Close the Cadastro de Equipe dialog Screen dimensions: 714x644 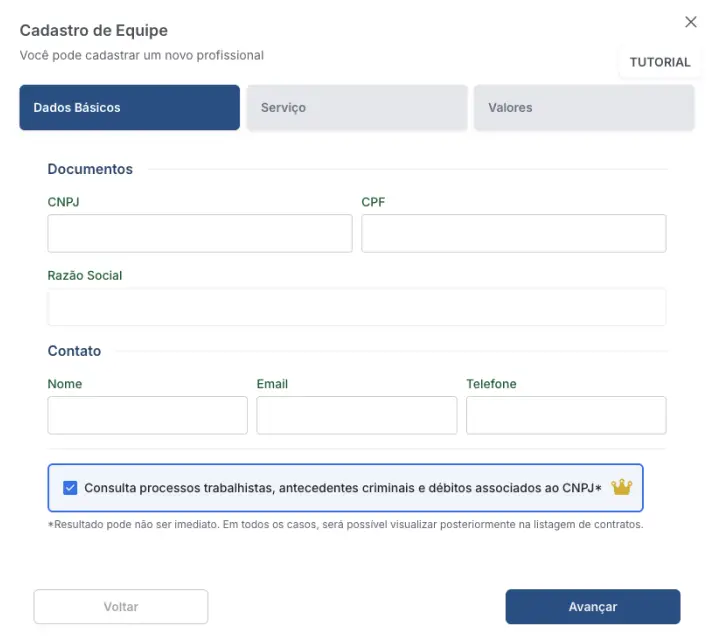coord(691,22)
